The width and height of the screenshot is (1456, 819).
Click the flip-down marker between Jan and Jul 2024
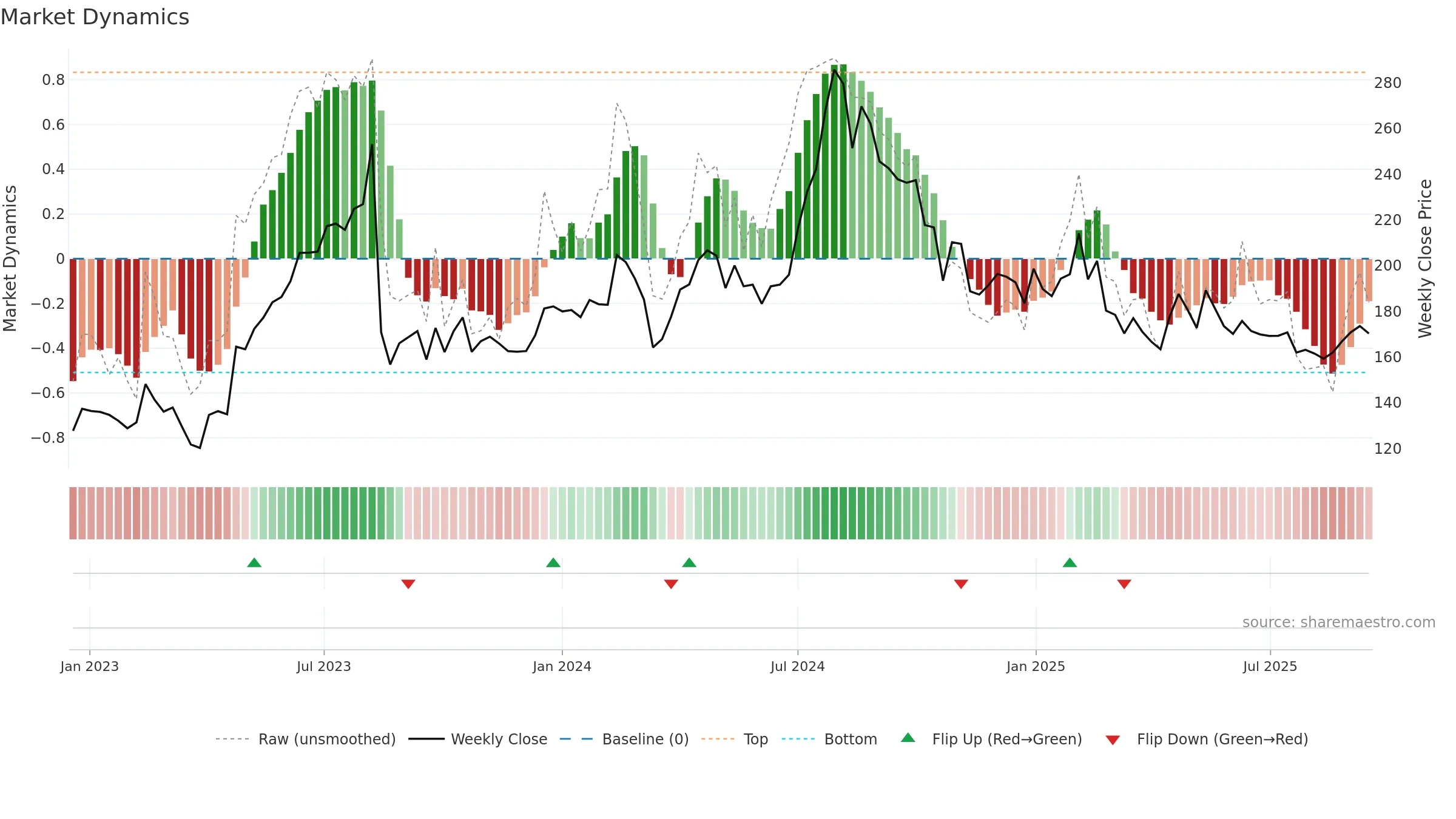click(x=671, y=584)
